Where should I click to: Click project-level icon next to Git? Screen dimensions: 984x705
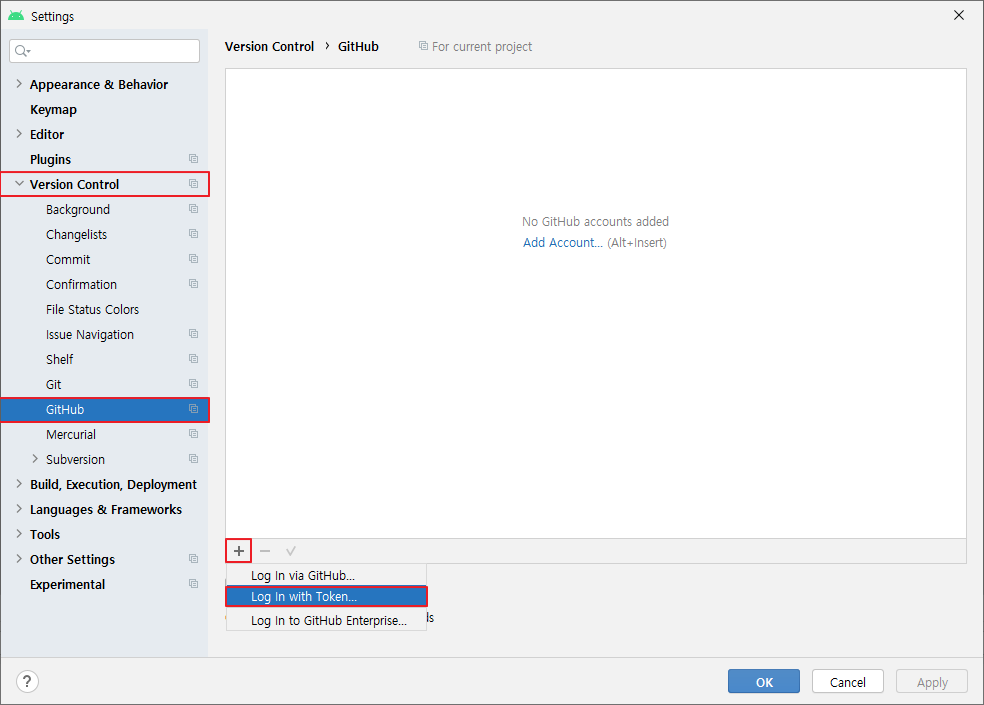[193, 384]
